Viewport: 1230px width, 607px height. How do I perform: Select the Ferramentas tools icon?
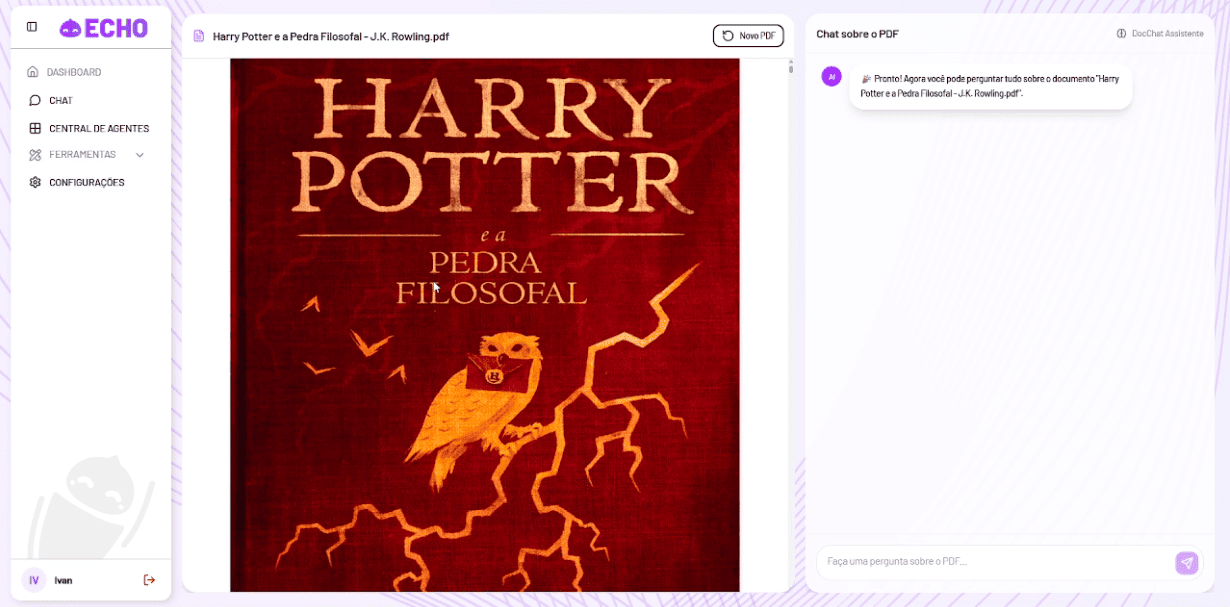tap(35, 155)
